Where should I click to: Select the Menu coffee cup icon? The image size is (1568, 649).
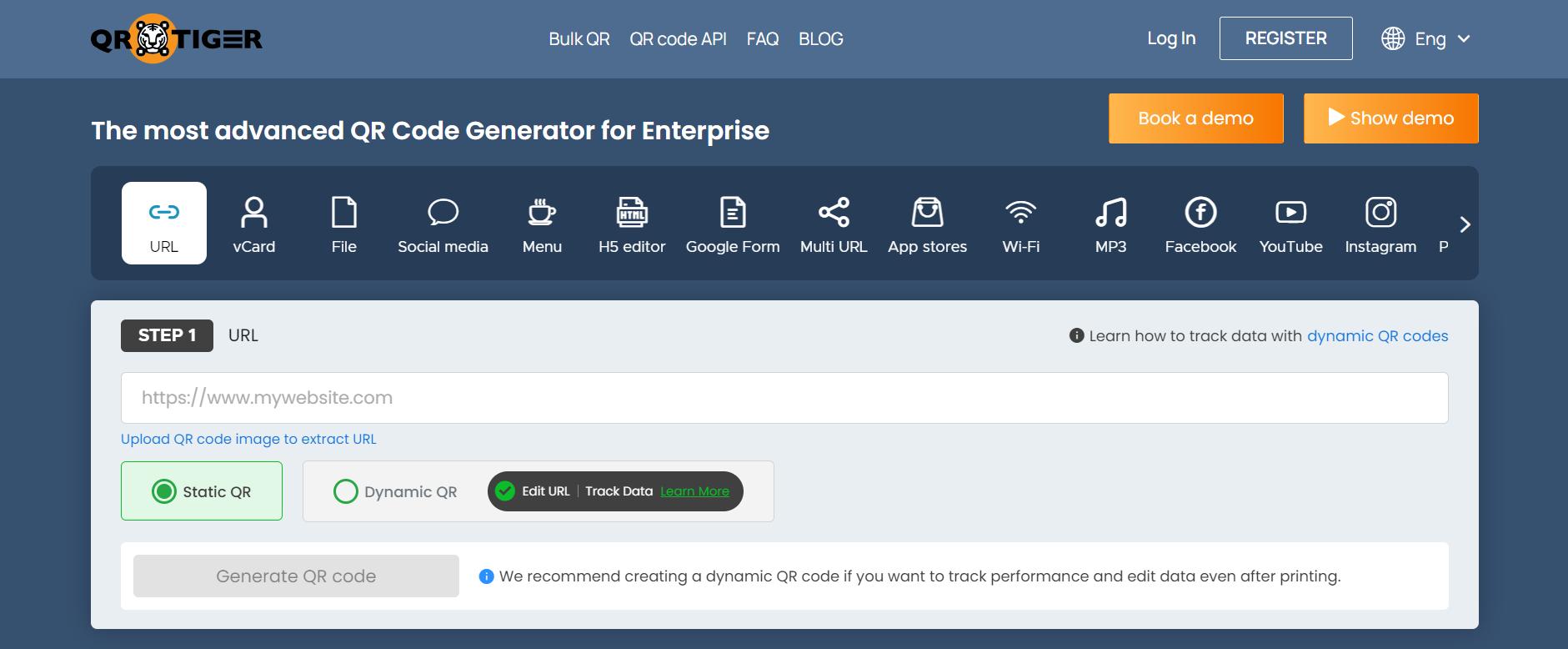click(542, 214)
